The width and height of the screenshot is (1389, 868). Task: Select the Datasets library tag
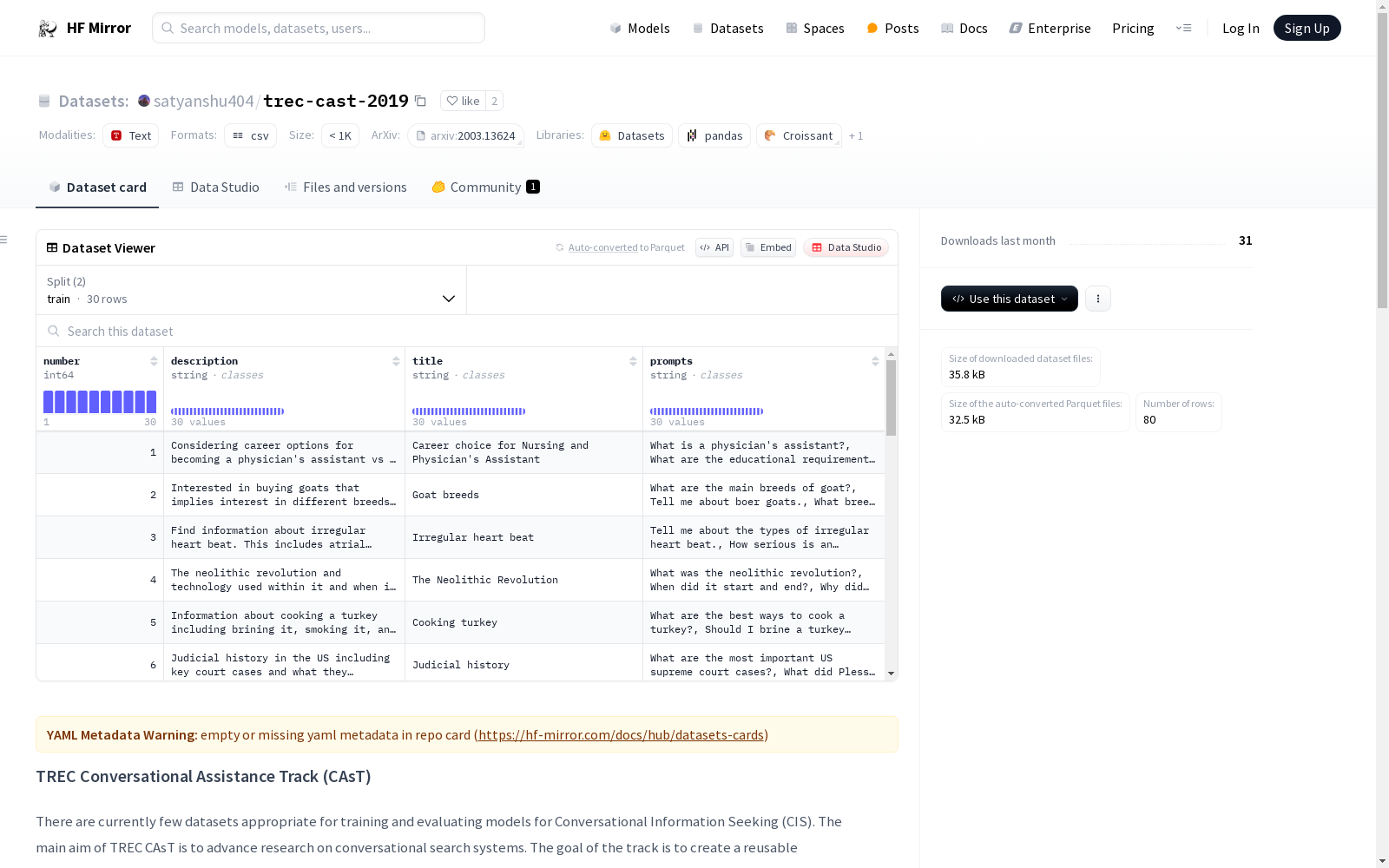click(x=632, y=135)
